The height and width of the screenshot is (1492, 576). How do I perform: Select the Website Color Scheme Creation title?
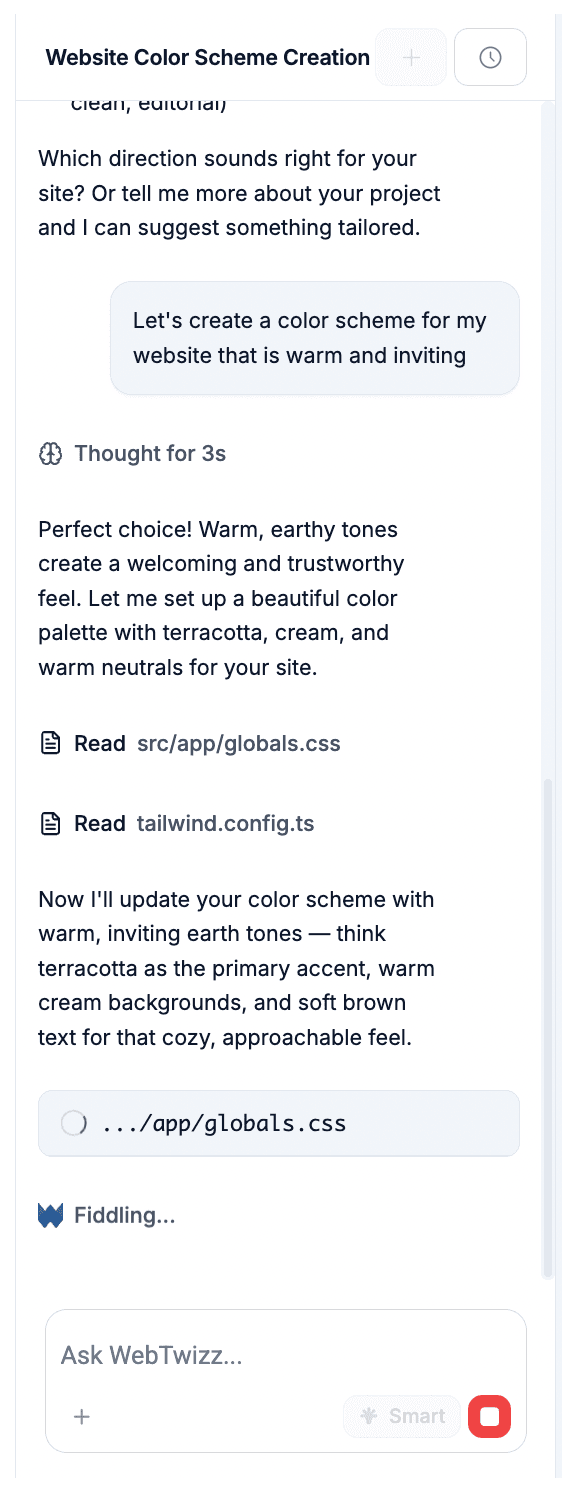[207, 57]
